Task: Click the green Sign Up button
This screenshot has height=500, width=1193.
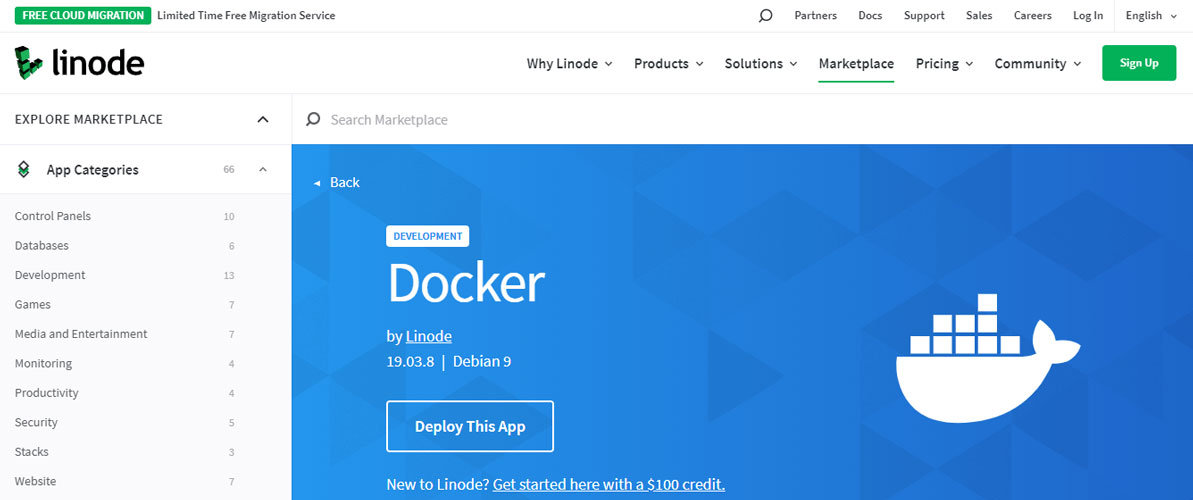Action: click(x=1139, y=63)
